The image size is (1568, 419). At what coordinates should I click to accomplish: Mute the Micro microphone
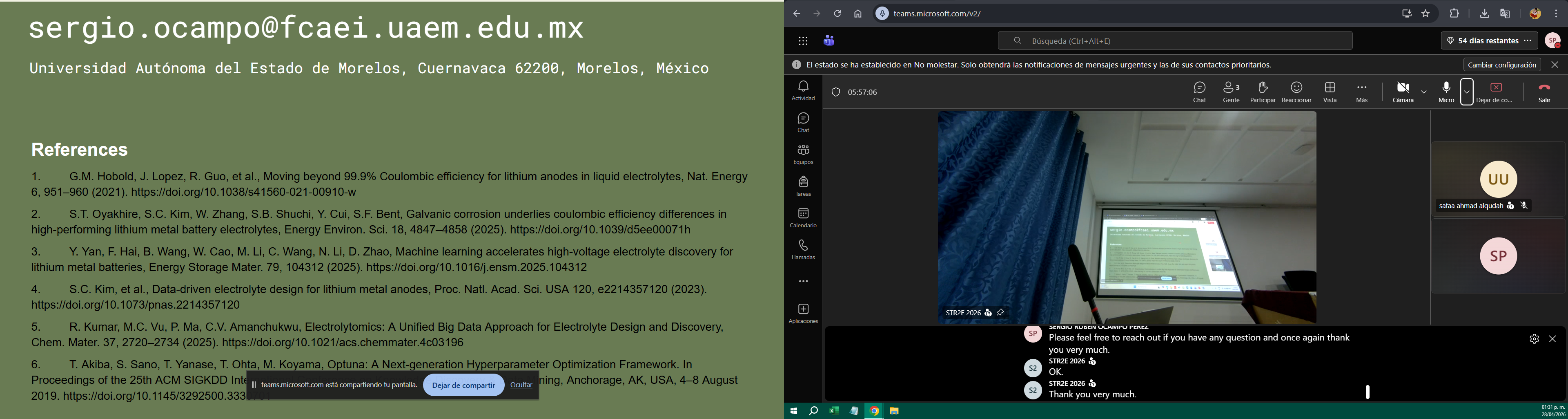pos(1446,92)
